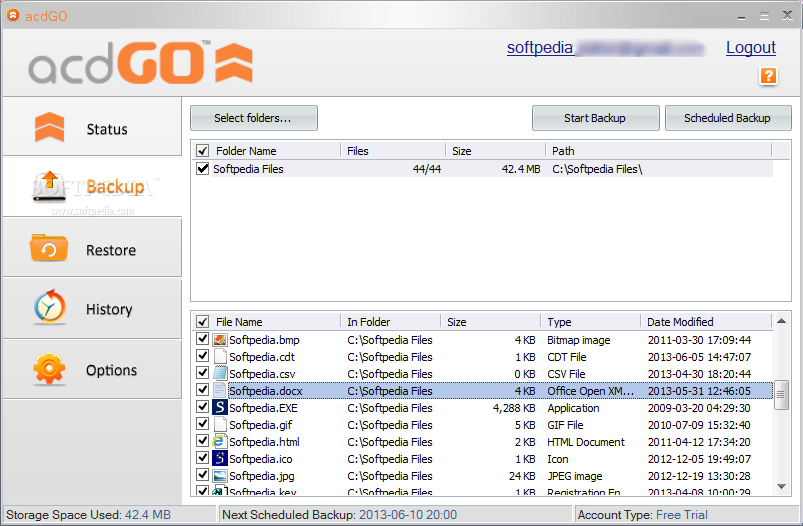This screenshot has width=803, height=526.
Task: Click the C:\Softpedia Files\ path cell
Action: click(x=597, y=169)
